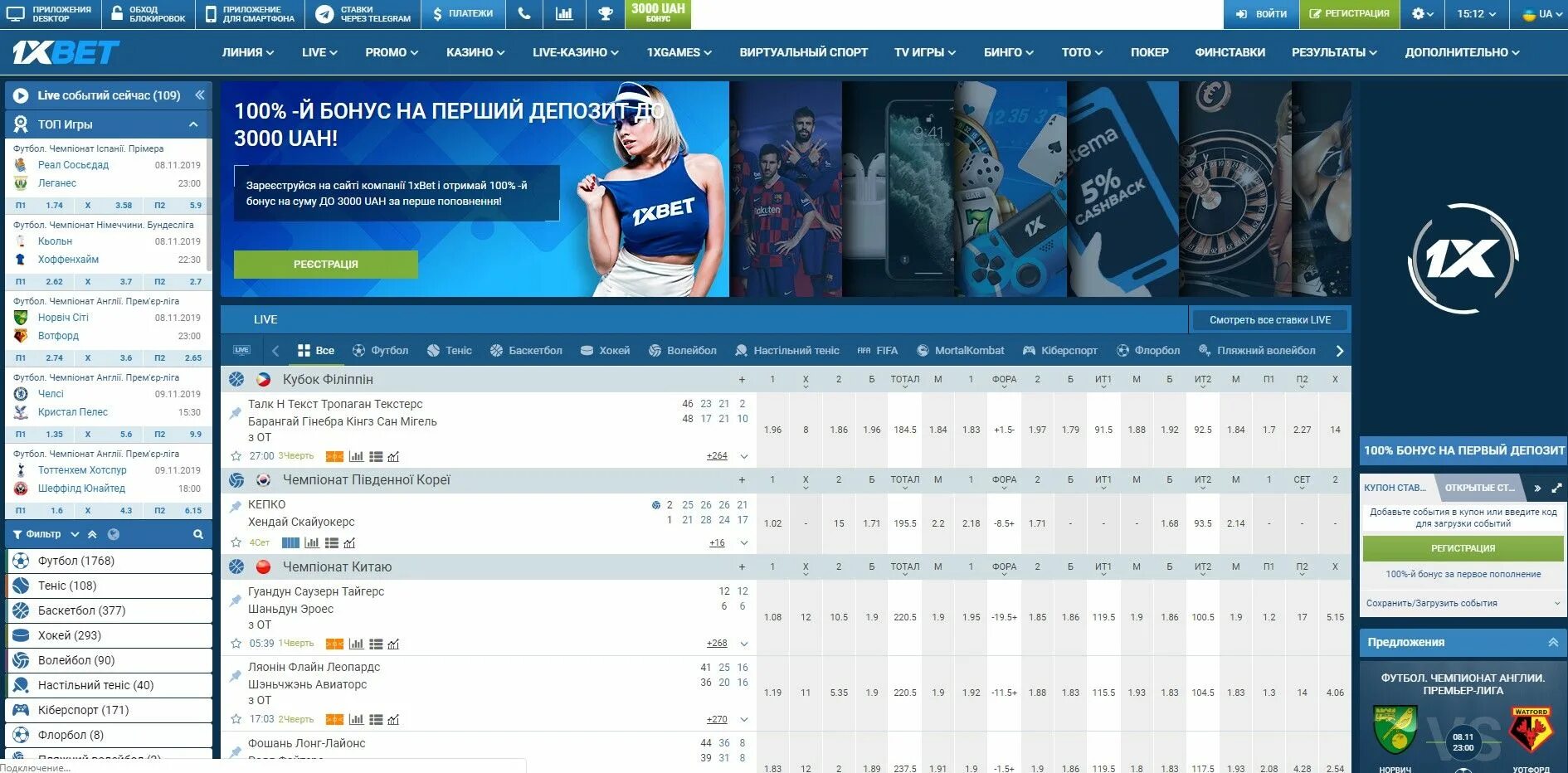Open the blue field view icon for КЕПКО match
The height and width of the screenshot is (773, 1568).
point(290,542)
